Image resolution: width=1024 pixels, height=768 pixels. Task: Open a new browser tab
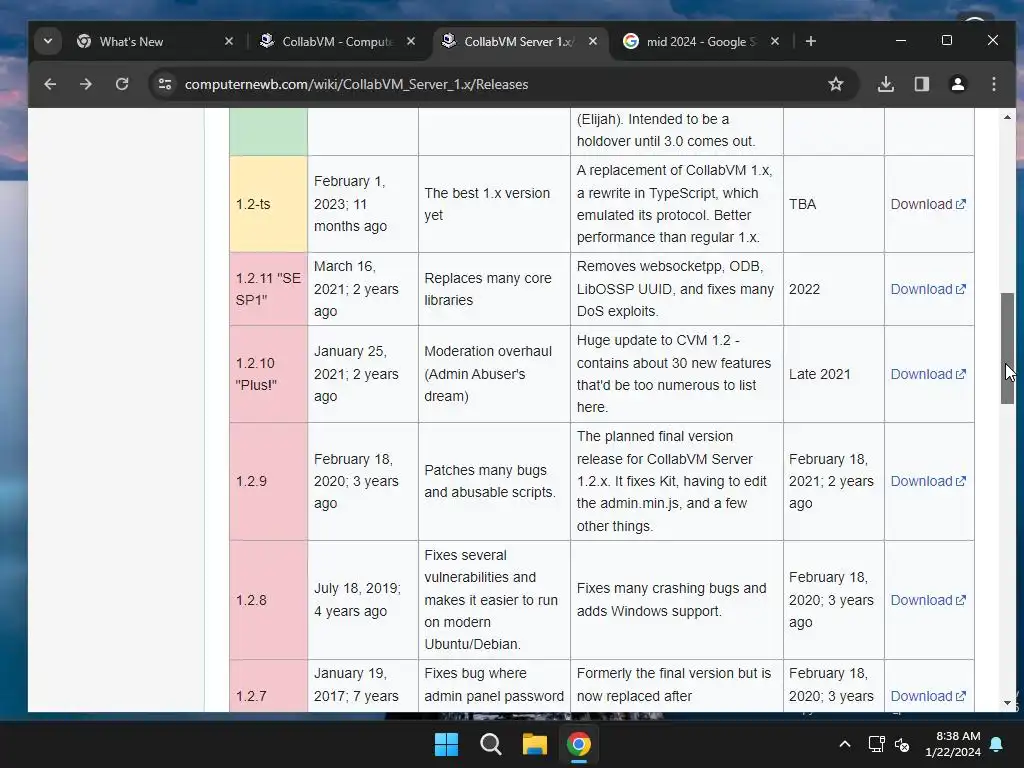click(810, 41)
